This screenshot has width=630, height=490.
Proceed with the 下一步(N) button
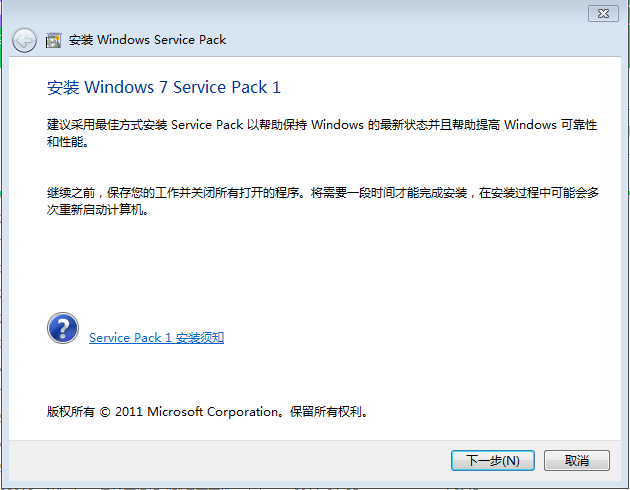click(493, 460)
